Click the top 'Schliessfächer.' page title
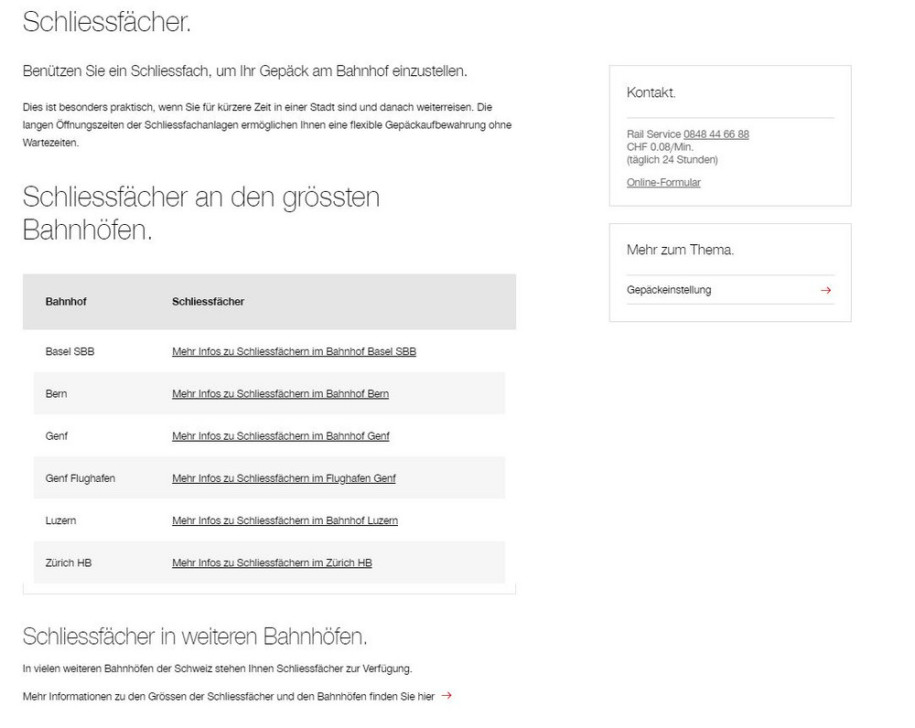Viewport: 915px width, 728px height. (107, 22)
